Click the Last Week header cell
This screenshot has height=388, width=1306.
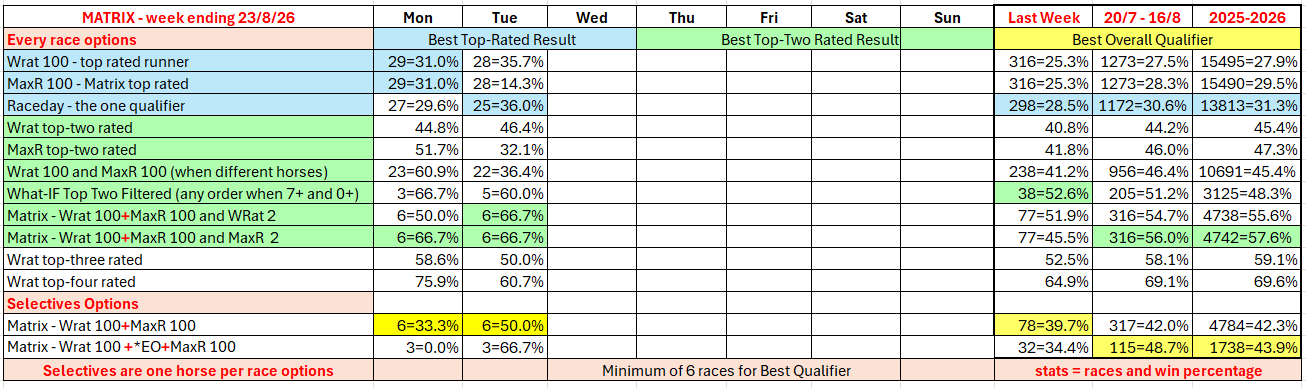click(1043, 17)
